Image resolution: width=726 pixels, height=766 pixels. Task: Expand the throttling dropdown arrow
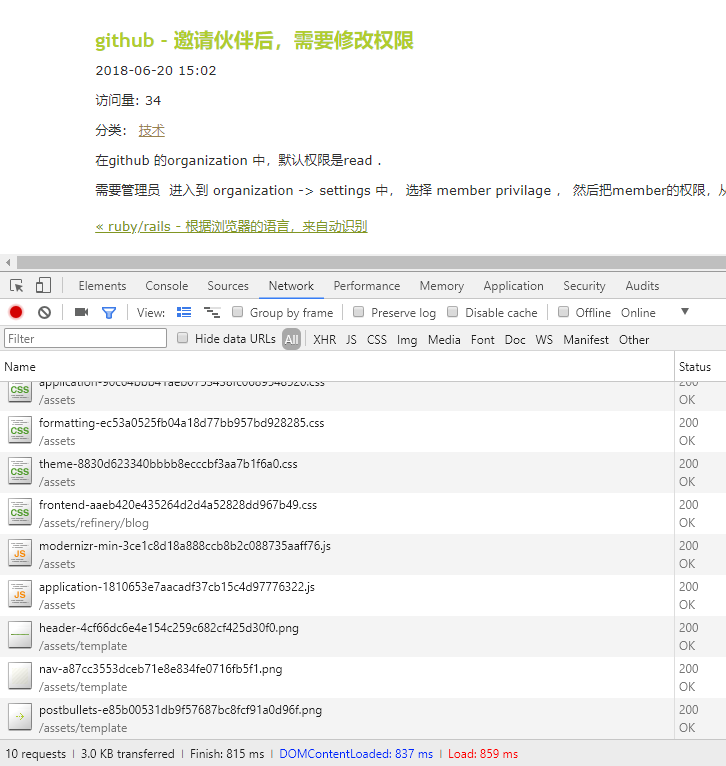pyautogui.click(x=685, y=312)
